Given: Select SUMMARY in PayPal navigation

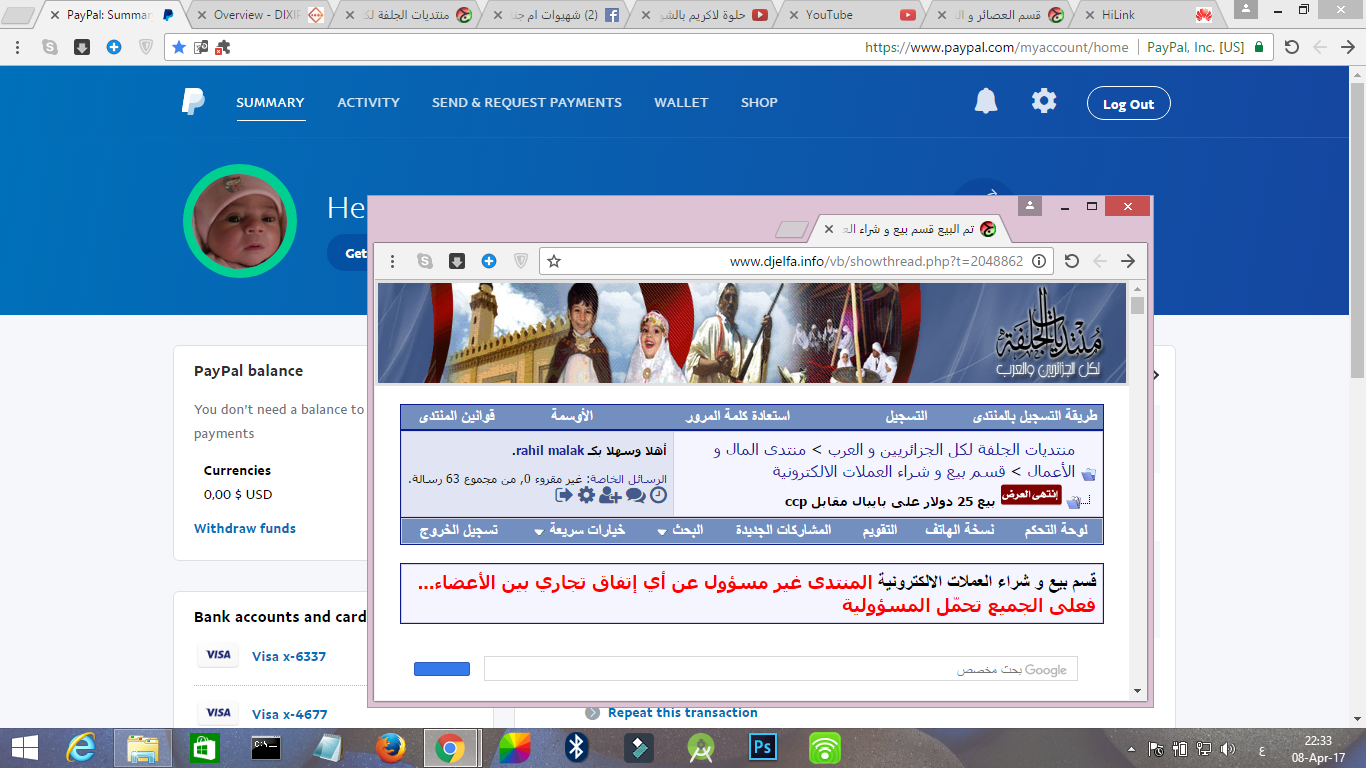Looking at the screenshot, I should pos(270,102).
